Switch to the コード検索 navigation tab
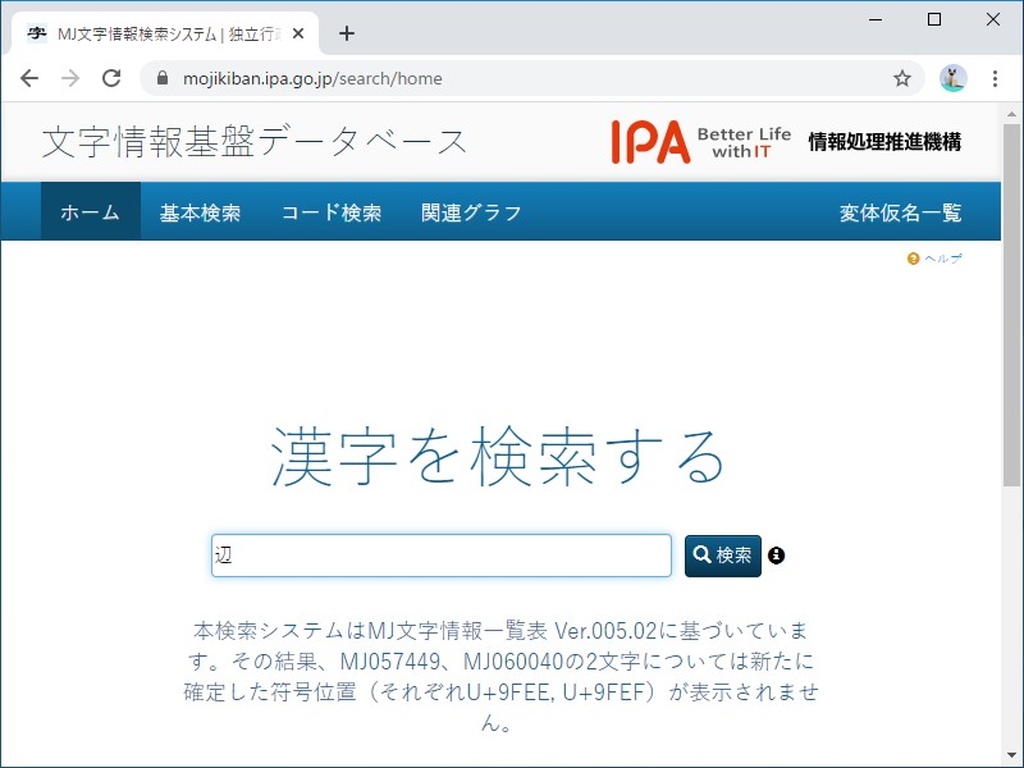The height and width of the screenshot is (768, 1024). click(331, 211)
